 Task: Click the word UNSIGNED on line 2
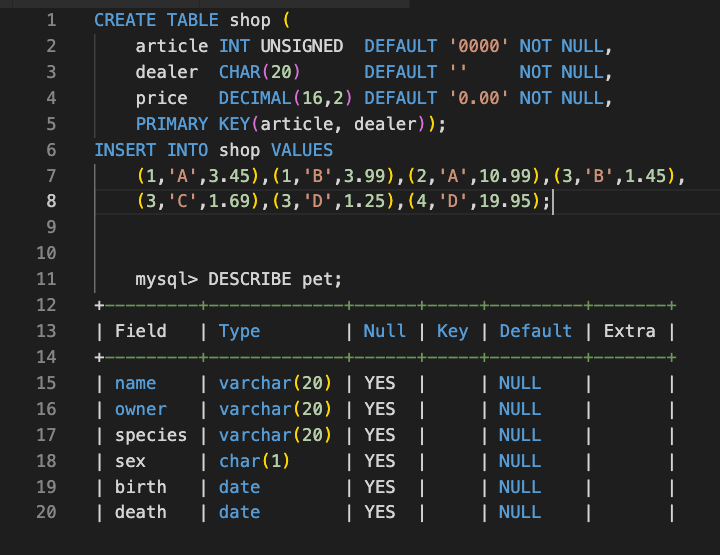click(302, 46)
